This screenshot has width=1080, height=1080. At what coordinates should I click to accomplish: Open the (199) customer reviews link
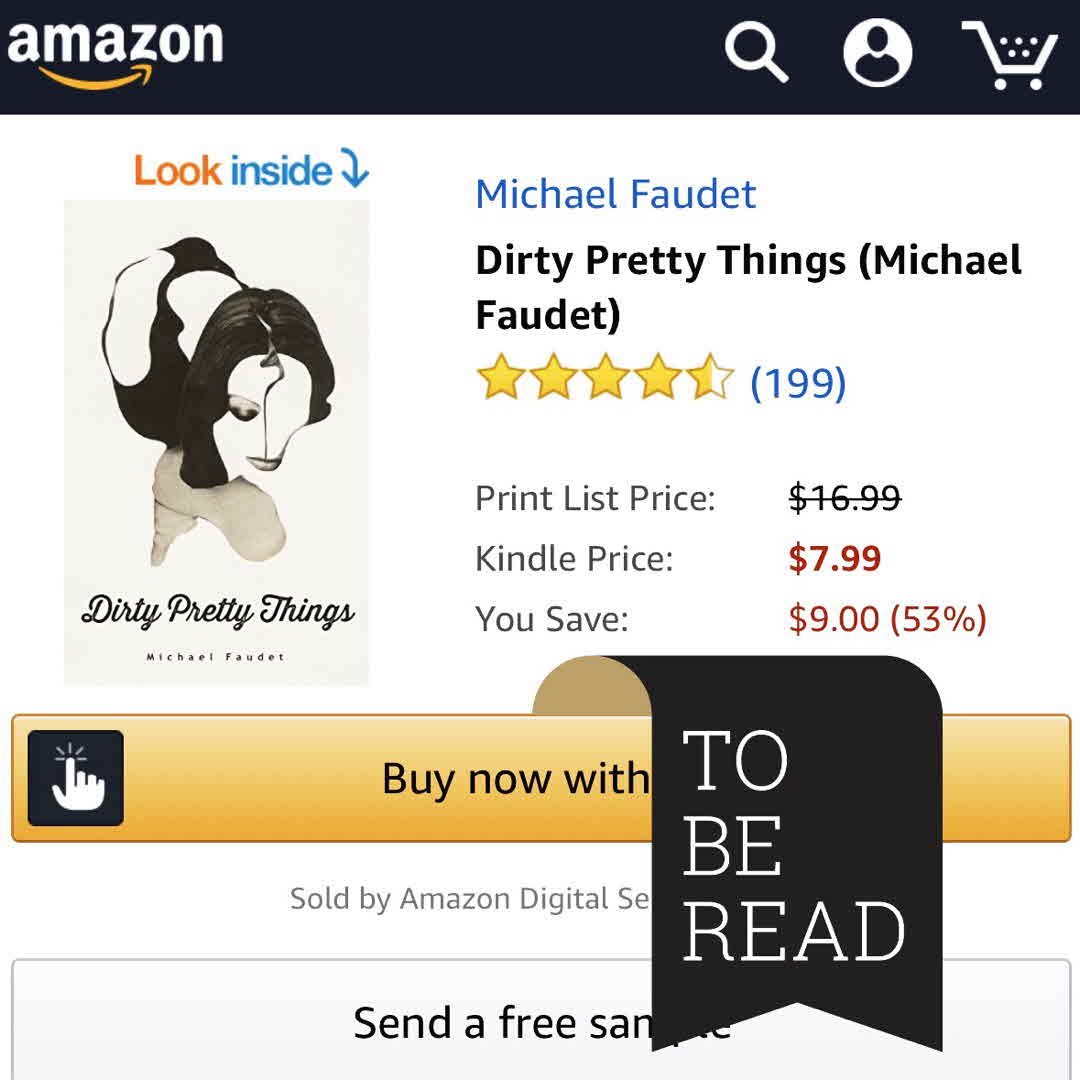coord(798,382)
